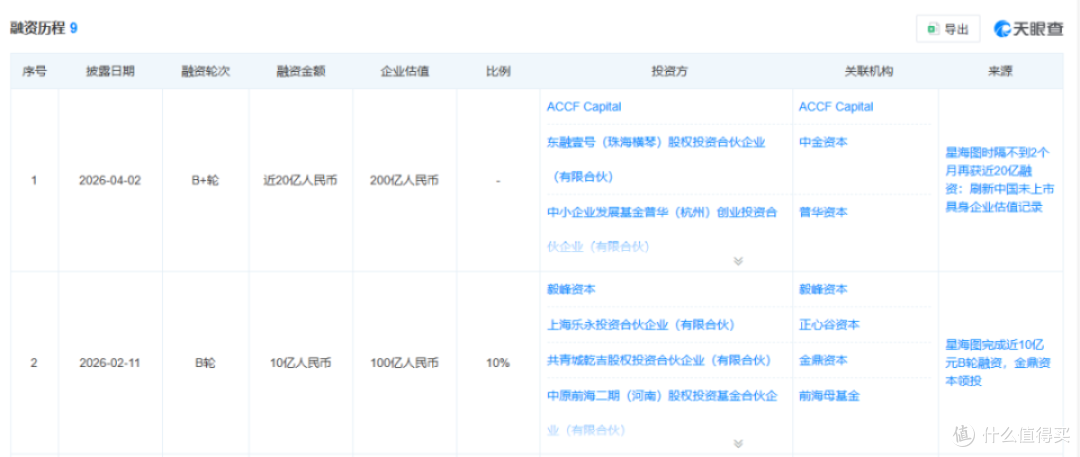
Task: Click the 企业估值 column header
Action: coord(405,72)
